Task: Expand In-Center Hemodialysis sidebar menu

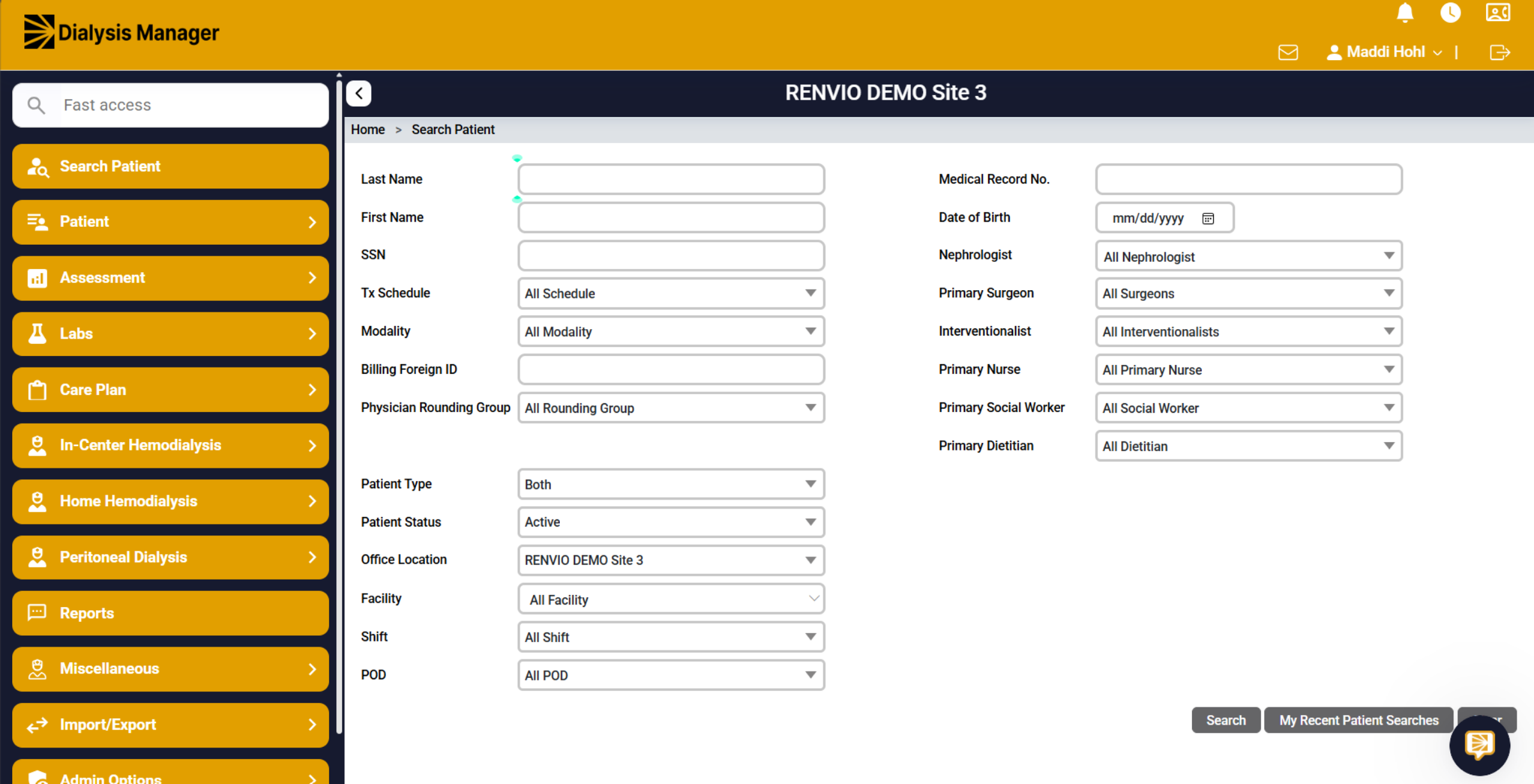Action: coord(171,445)
